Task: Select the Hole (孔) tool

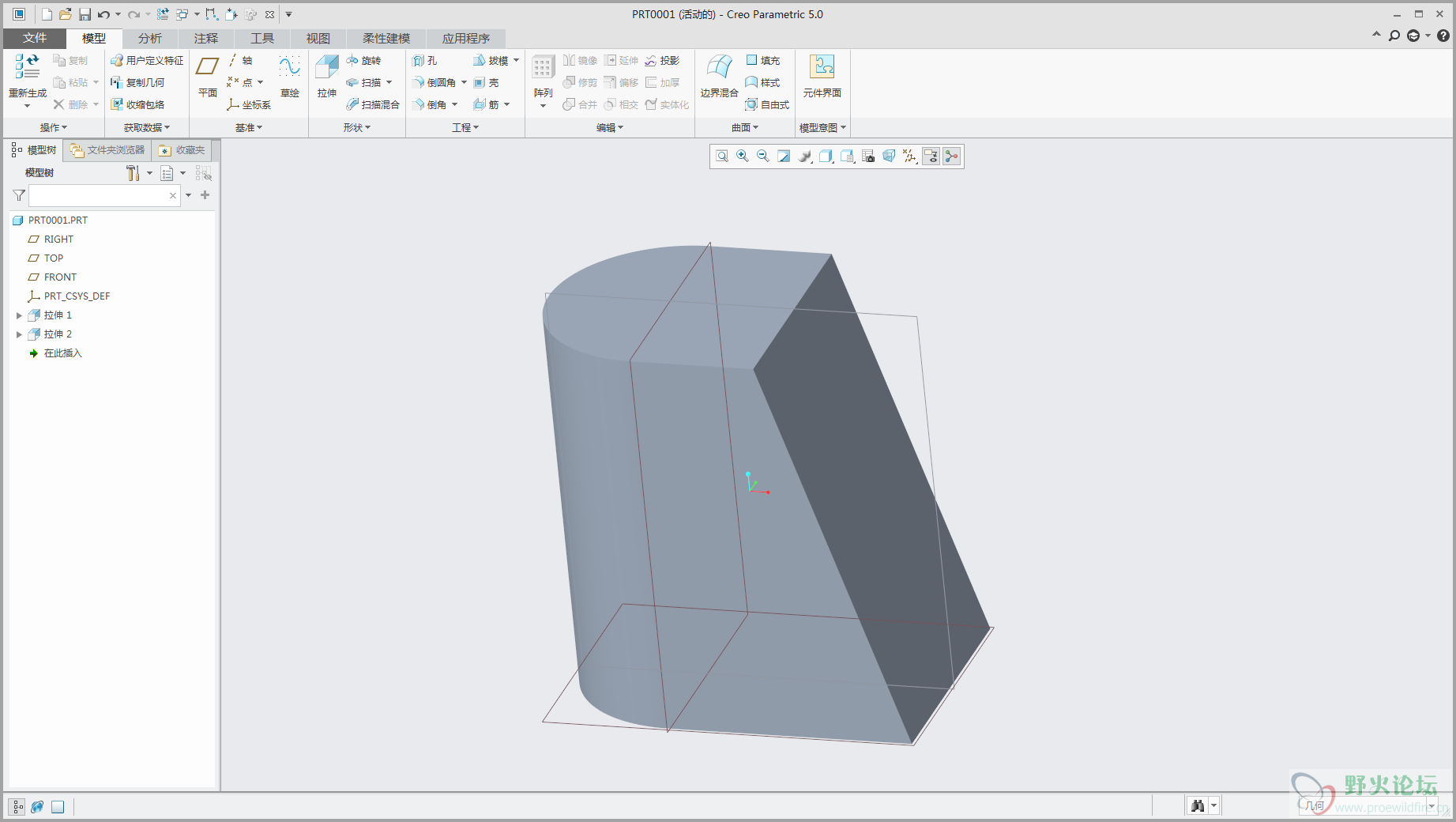Action: coord(425,60)
